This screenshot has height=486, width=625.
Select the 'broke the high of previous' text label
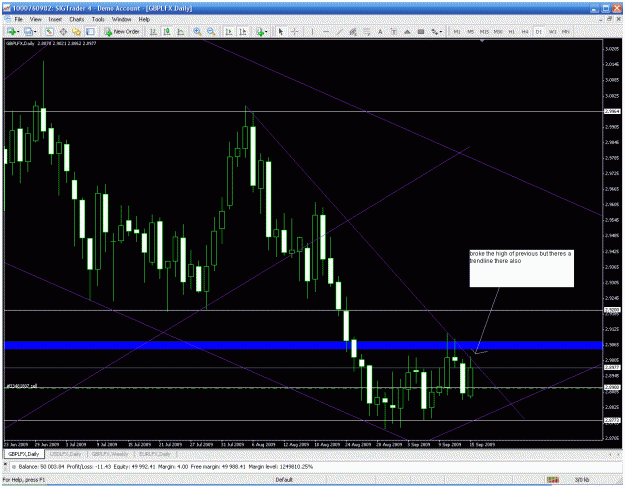[521, 268]
